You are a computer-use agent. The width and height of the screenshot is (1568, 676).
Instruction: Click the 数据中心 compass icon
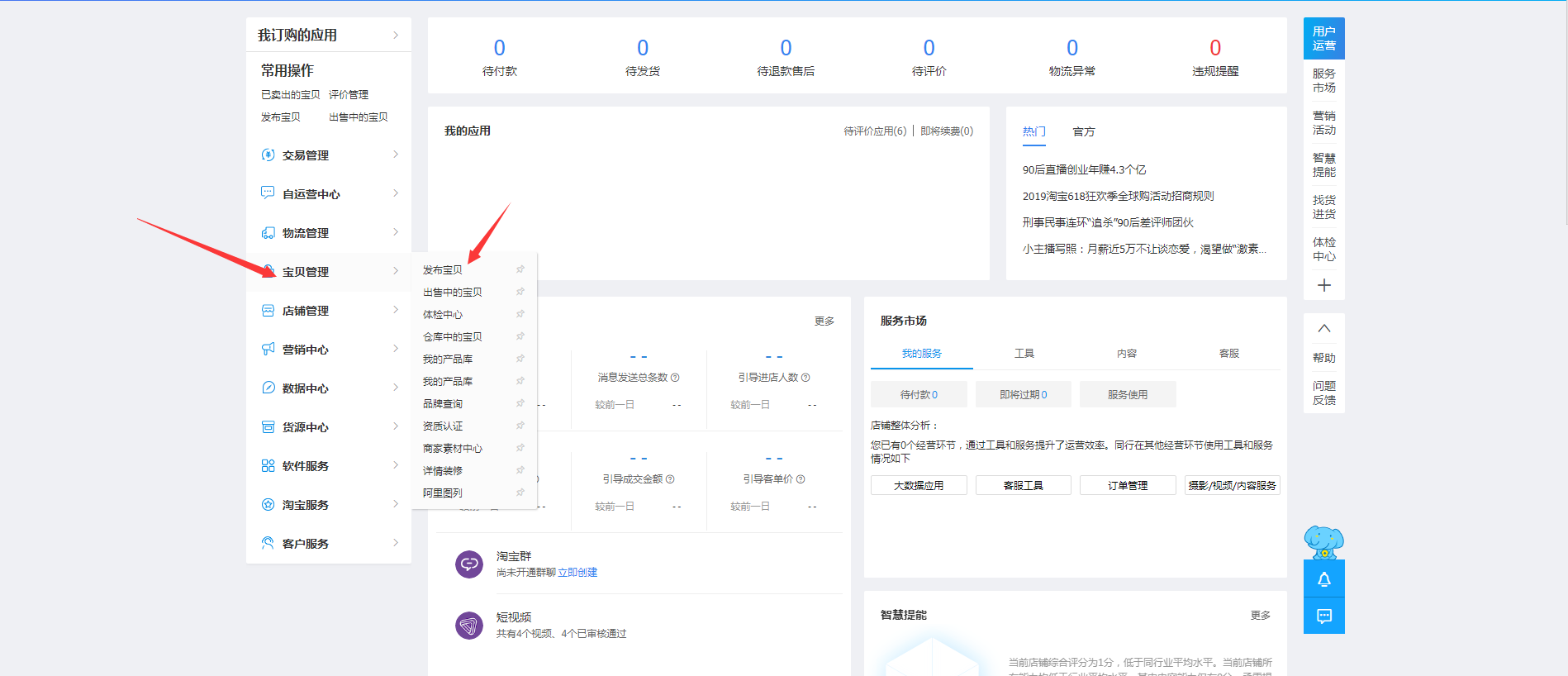pos(268,388)
